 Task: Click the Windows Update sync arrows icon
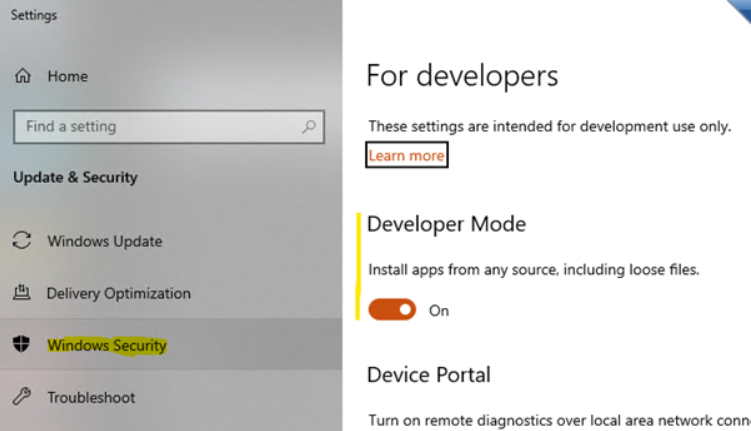[22, 240]
